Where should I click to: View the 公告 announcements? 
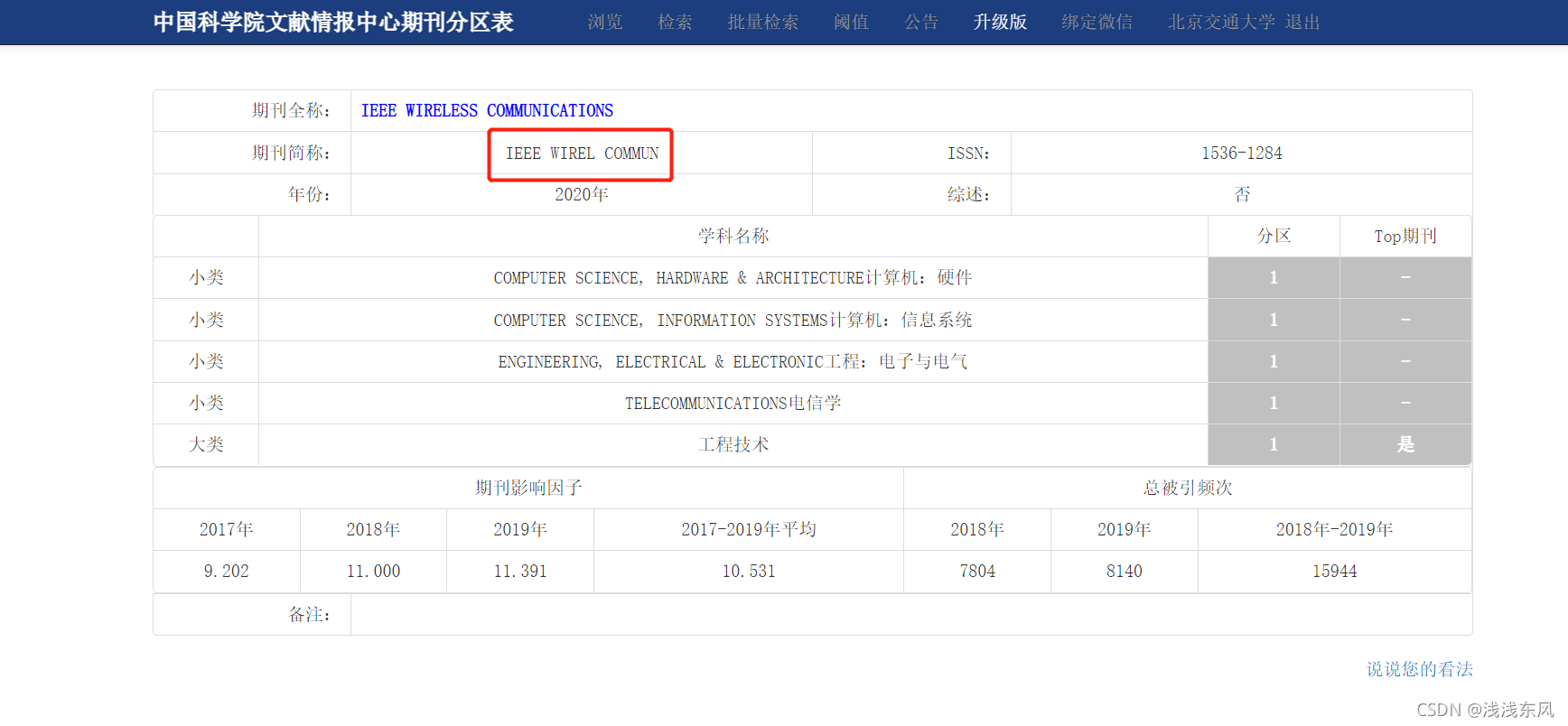921,22
